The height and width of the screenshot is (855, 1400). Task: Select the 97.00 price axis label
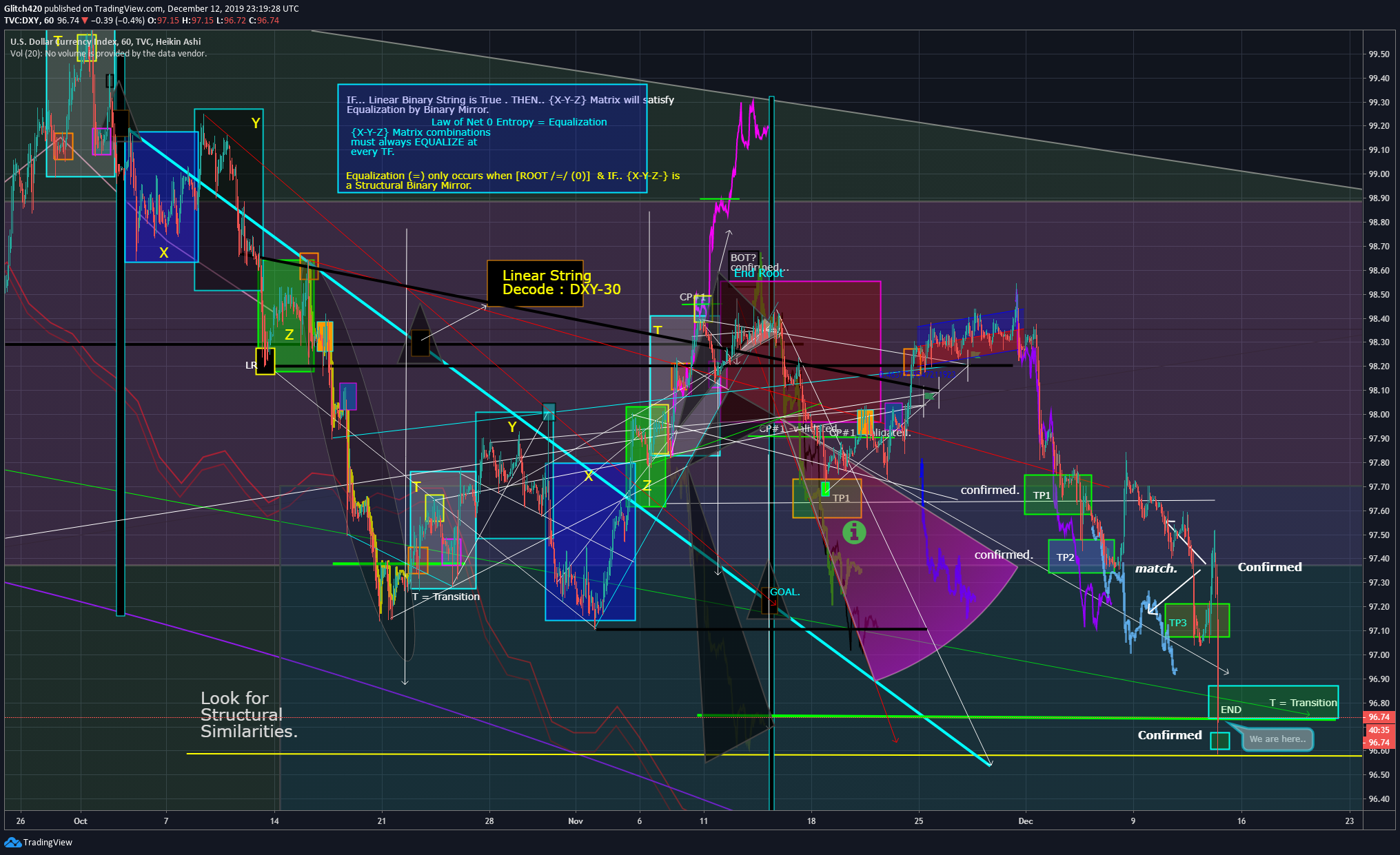coord(1379,655)
